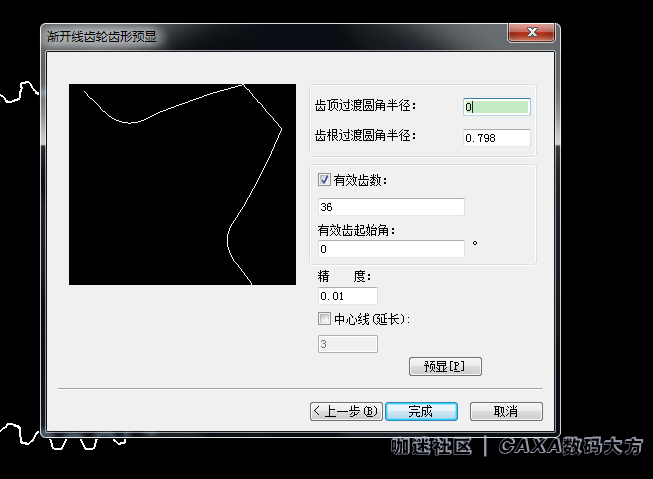Click the 精度 label text
The image size is (653, 479).
pyautogui.click(x=345, y=276)
